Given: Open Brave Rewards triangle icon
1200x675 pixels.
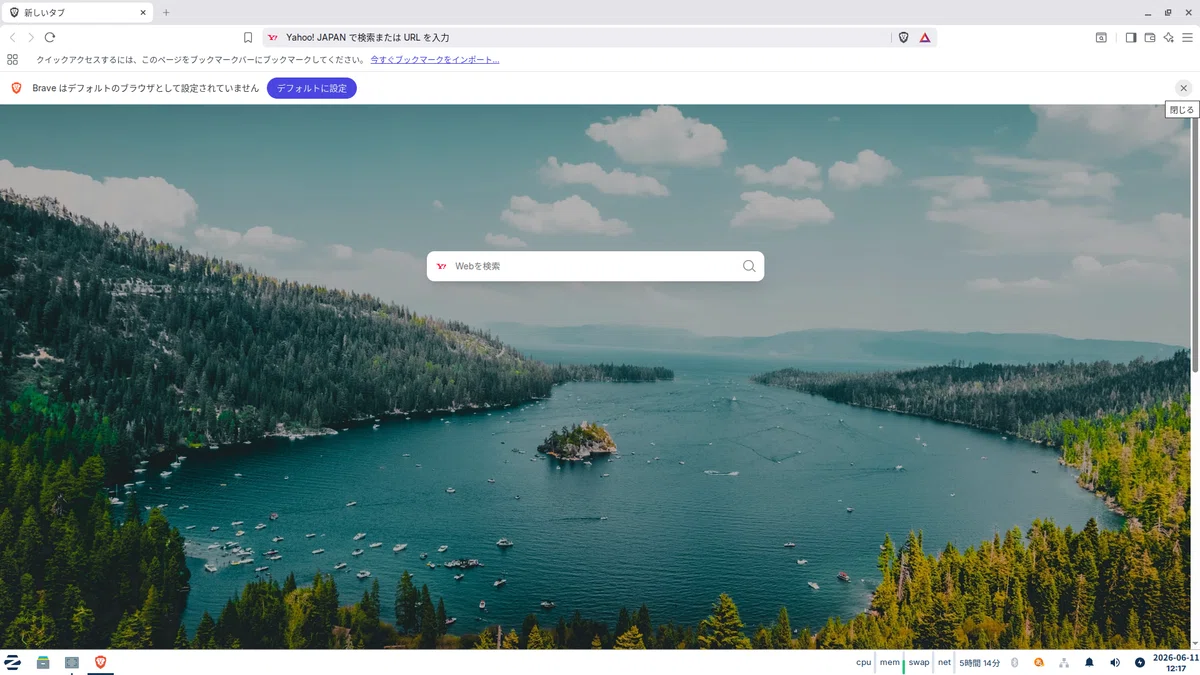Looking at the screenshot, I should [925, 37].
